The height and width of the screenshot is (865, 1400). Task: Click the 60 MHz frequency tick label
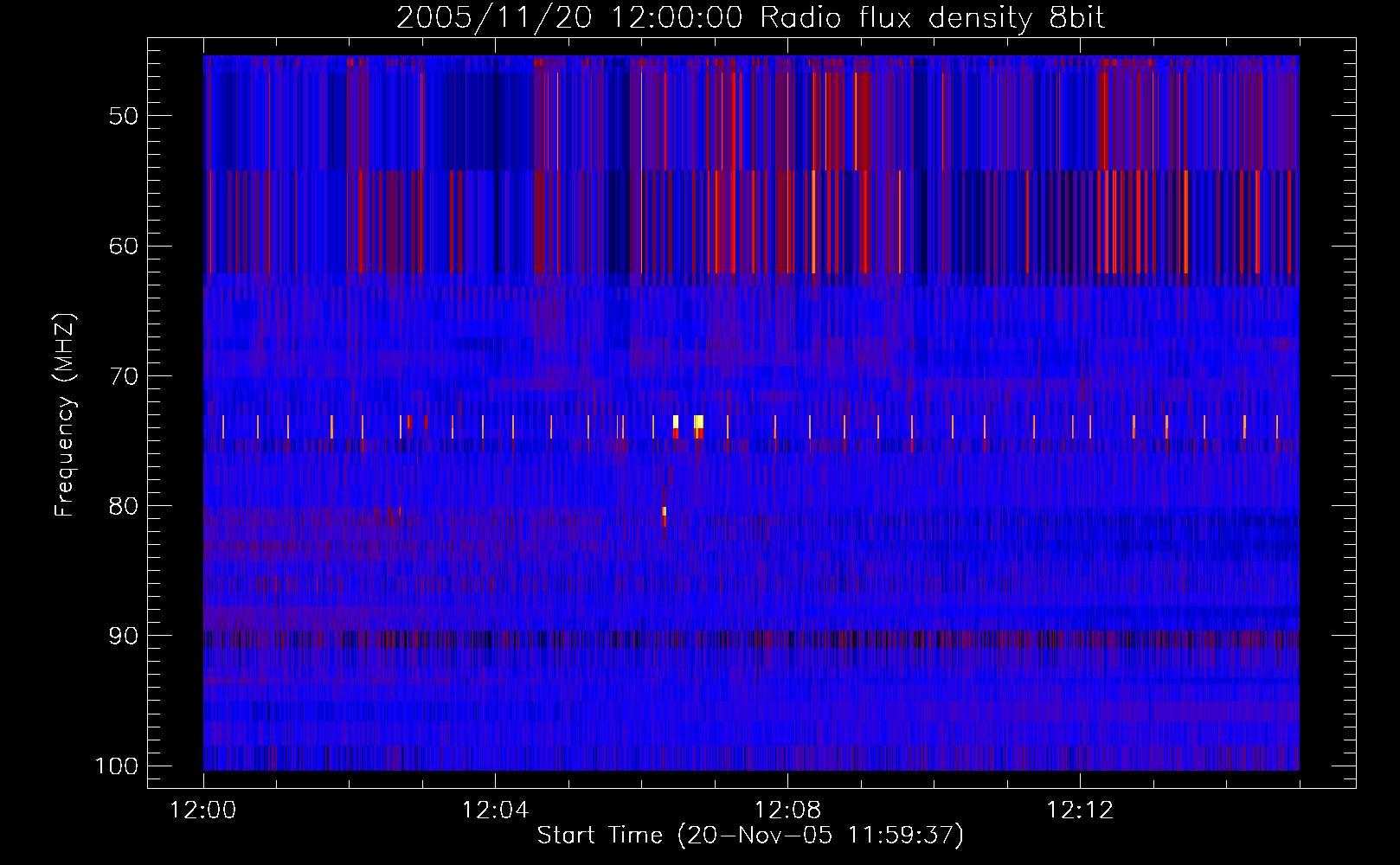[x=123, y=246]
